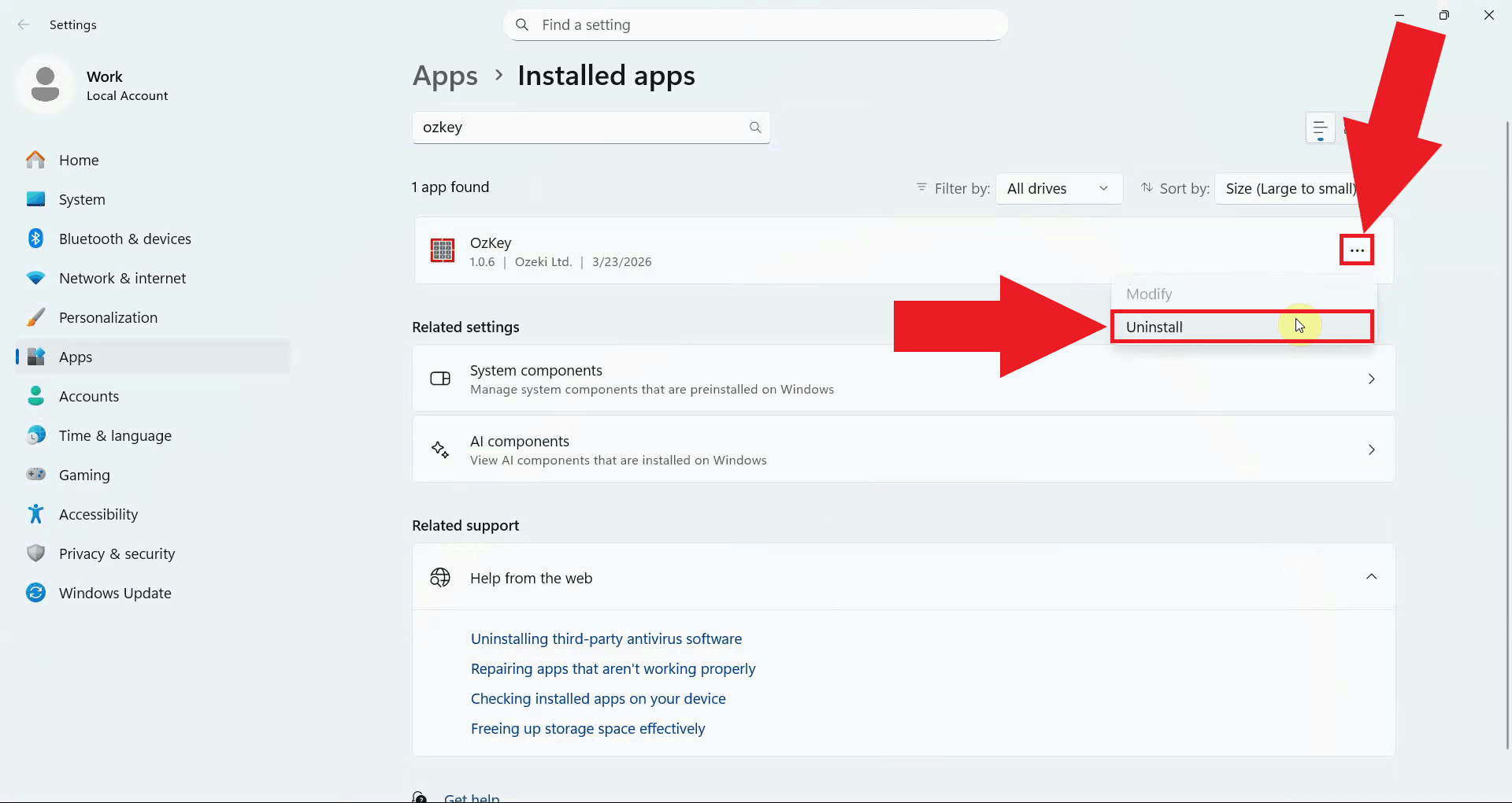Viewport: 1512px width, 803px height.
Task: Click the Find a setting search field
Action: tap(754, 24)
